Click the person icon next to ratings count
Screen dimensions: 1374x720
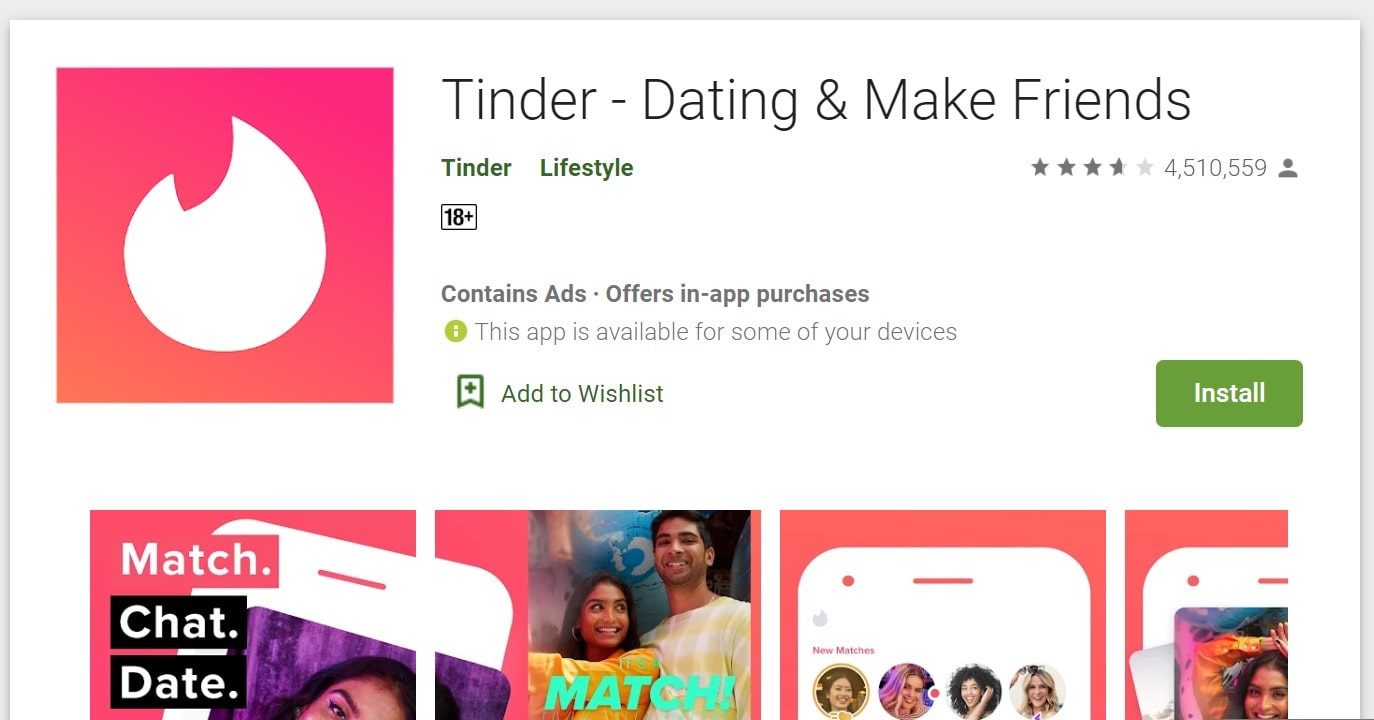1288,168
